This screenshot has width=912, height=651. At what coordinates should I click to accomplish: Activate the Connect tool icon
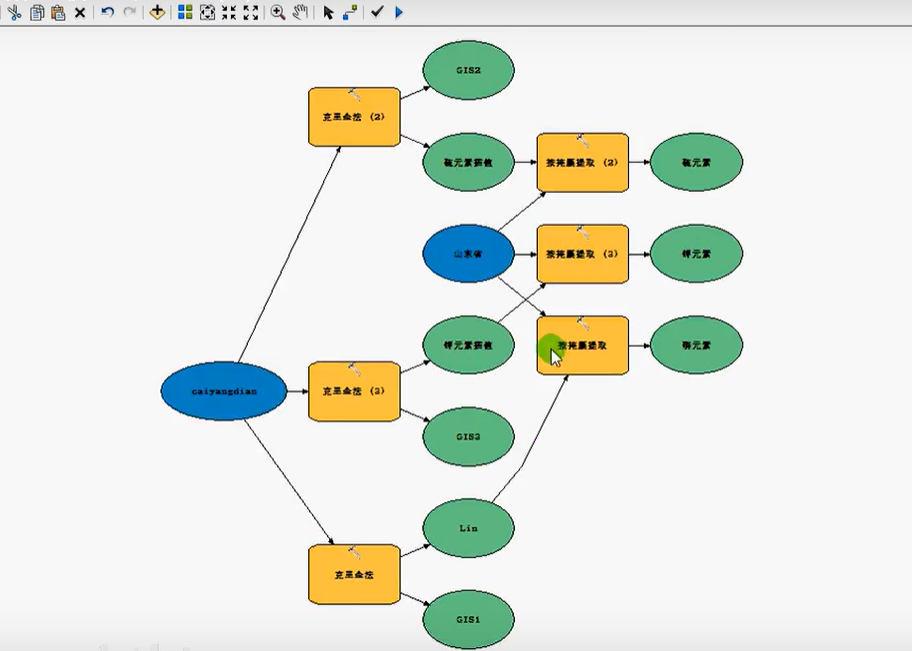coord(350,12)
